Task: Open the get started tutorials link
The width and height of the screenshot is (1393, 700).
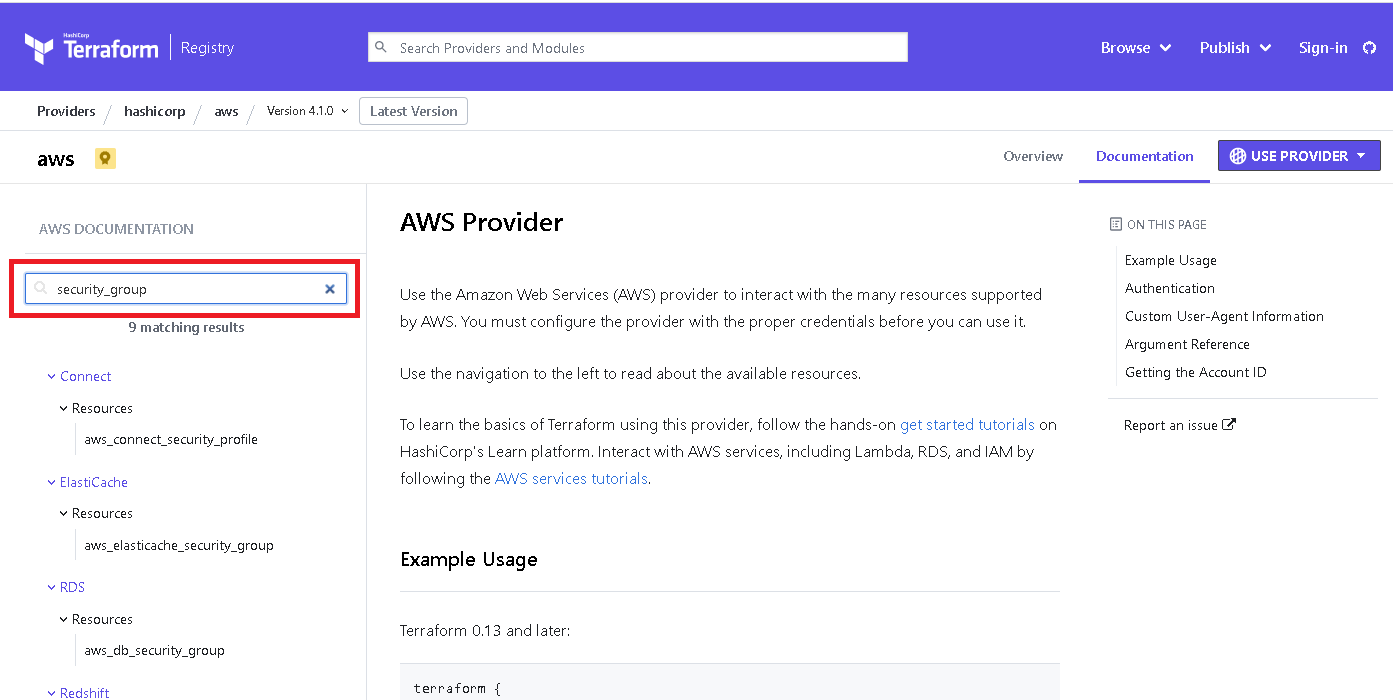Action: (967, 425)
